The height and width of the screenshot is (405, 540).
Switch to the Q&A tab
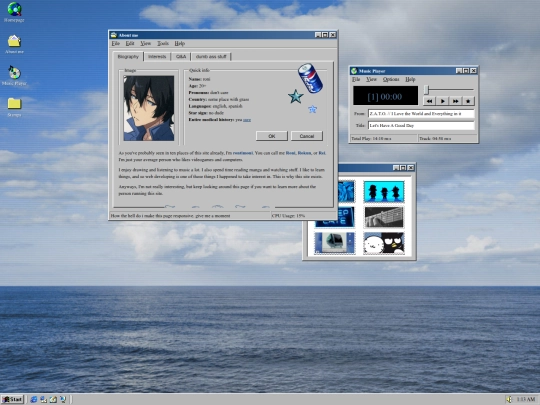(181, 56)
